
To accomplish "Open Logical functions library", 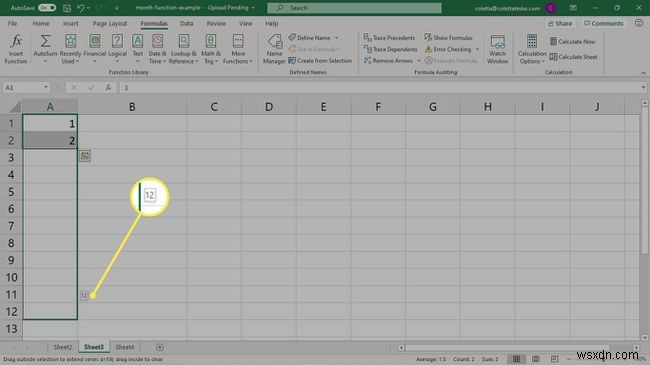I will coord(117,49).
